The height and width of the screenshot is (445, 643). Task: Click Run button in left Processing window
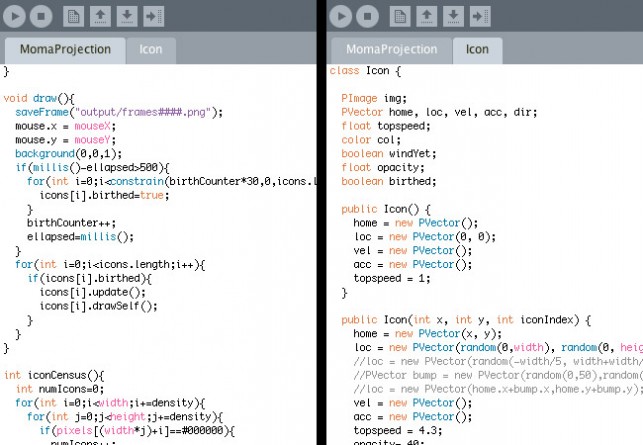pyautogui.click(x=15, y=16)
